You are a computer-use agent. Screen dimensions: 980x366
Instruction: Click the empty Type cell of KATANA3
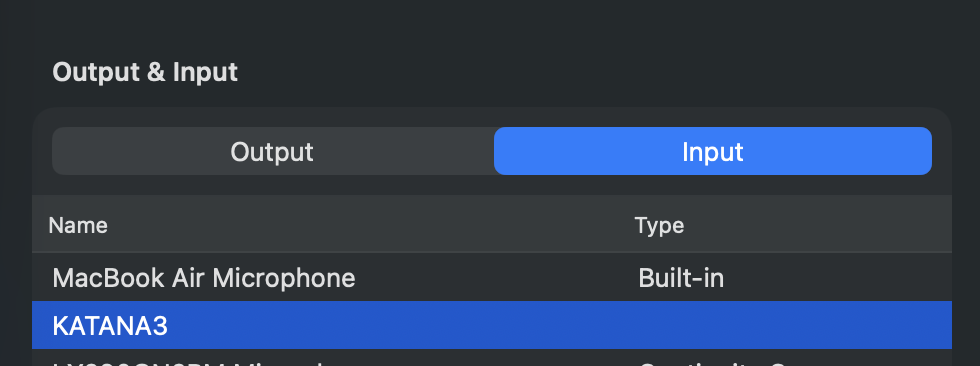[x=791, y=325]
